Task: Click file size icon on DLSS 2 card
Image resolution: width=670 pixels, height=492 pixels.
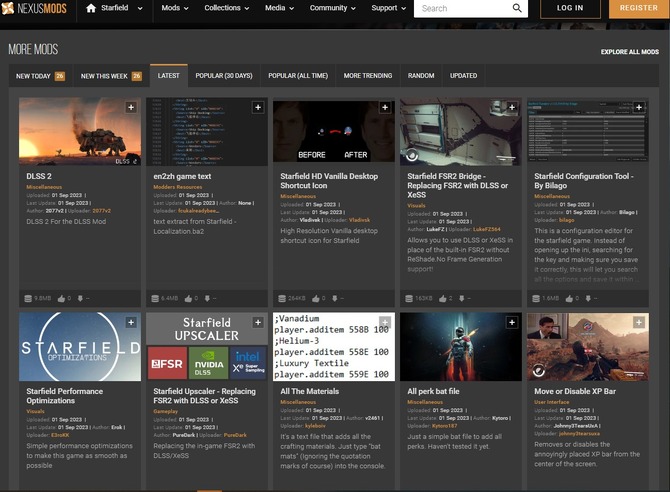Action: coord(28,298)
